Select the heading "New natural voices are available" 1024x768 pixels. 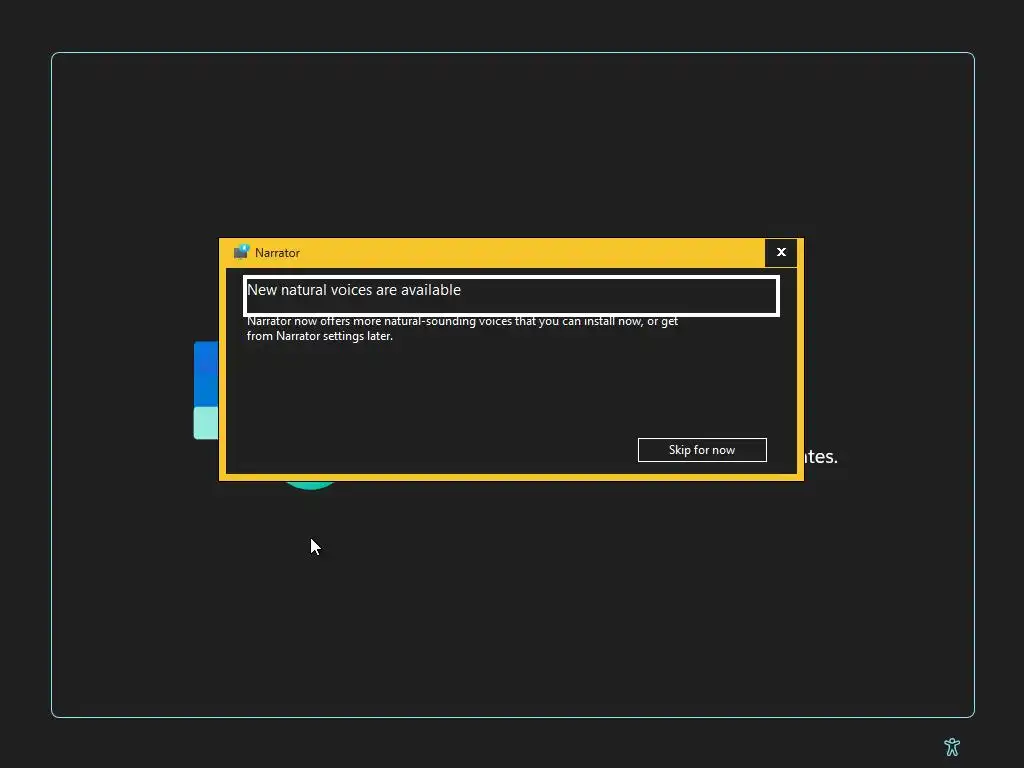(x=353, y=290)
